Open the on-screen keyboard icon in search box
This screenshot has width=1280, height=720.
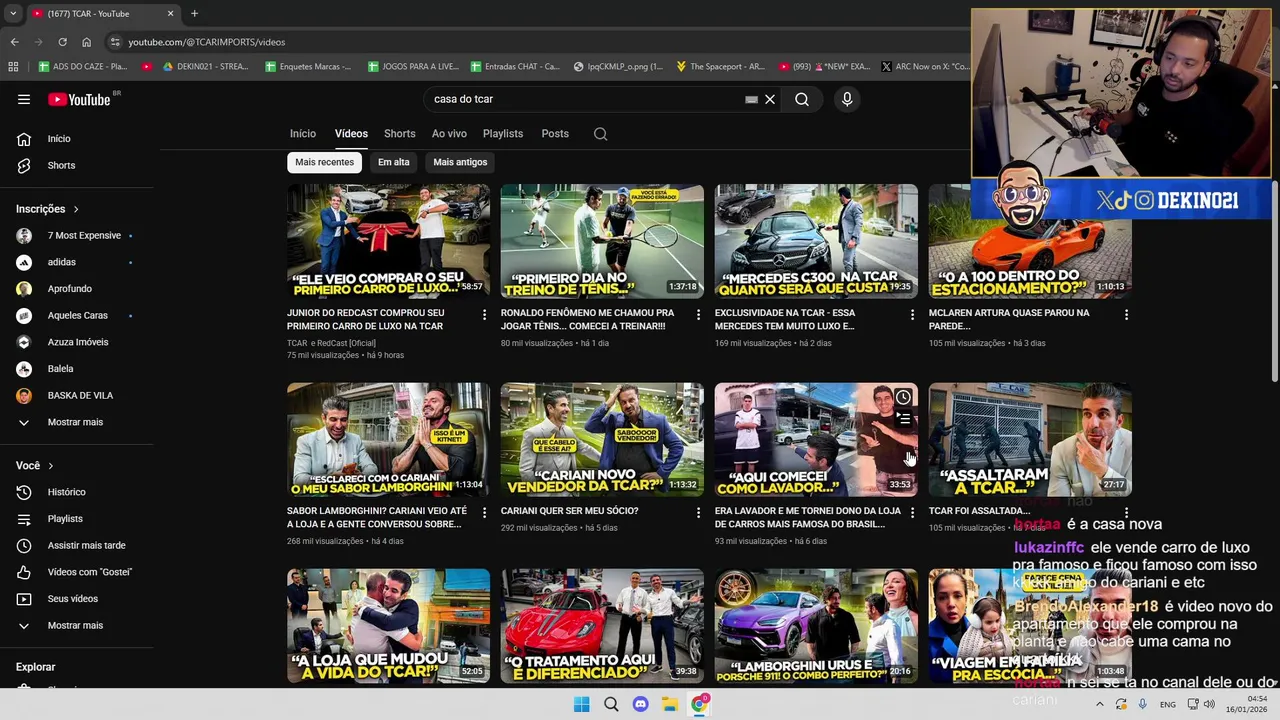click(751, 99)
